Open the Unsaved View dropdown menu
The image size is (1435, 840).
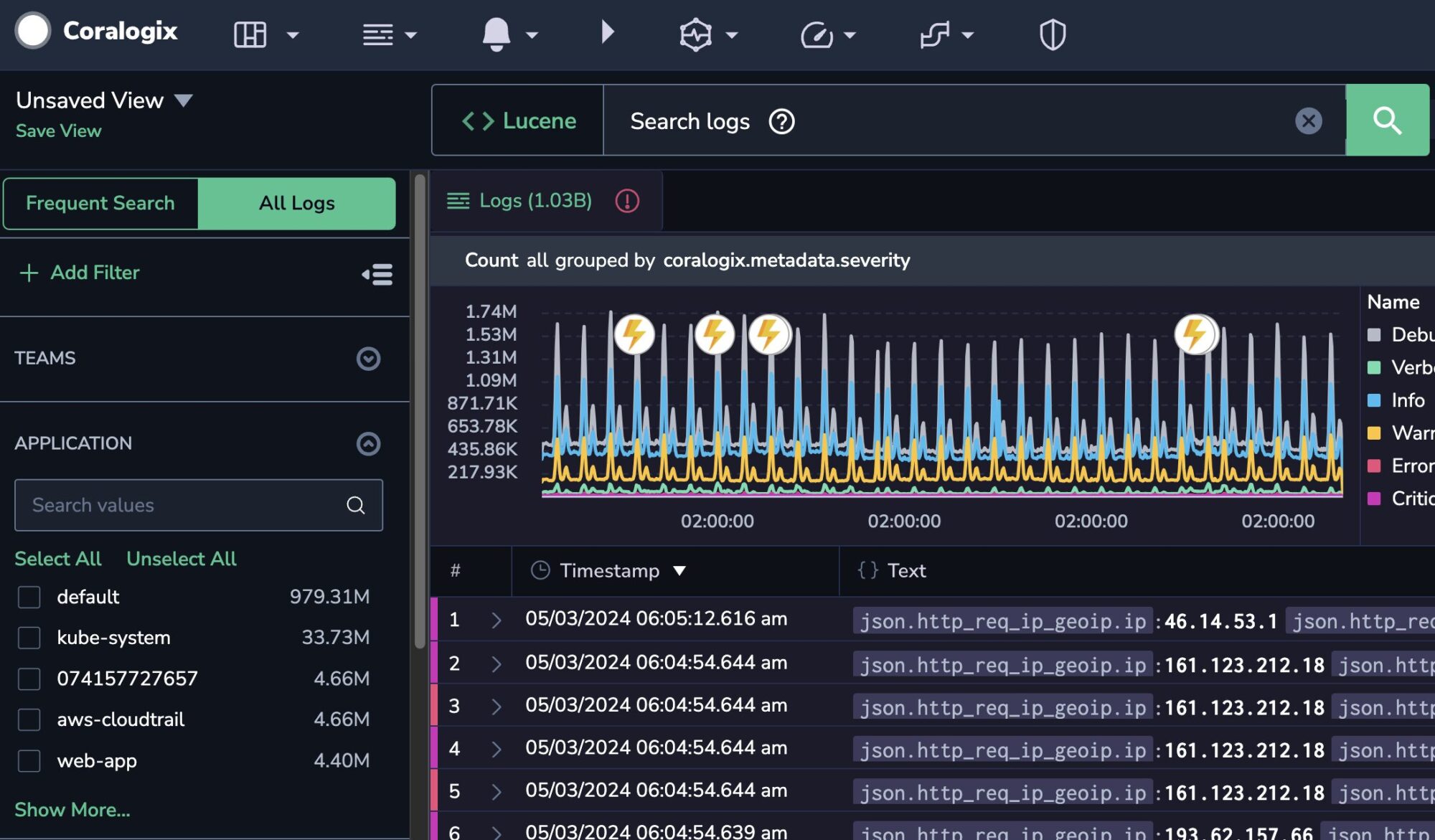point(182,100)
